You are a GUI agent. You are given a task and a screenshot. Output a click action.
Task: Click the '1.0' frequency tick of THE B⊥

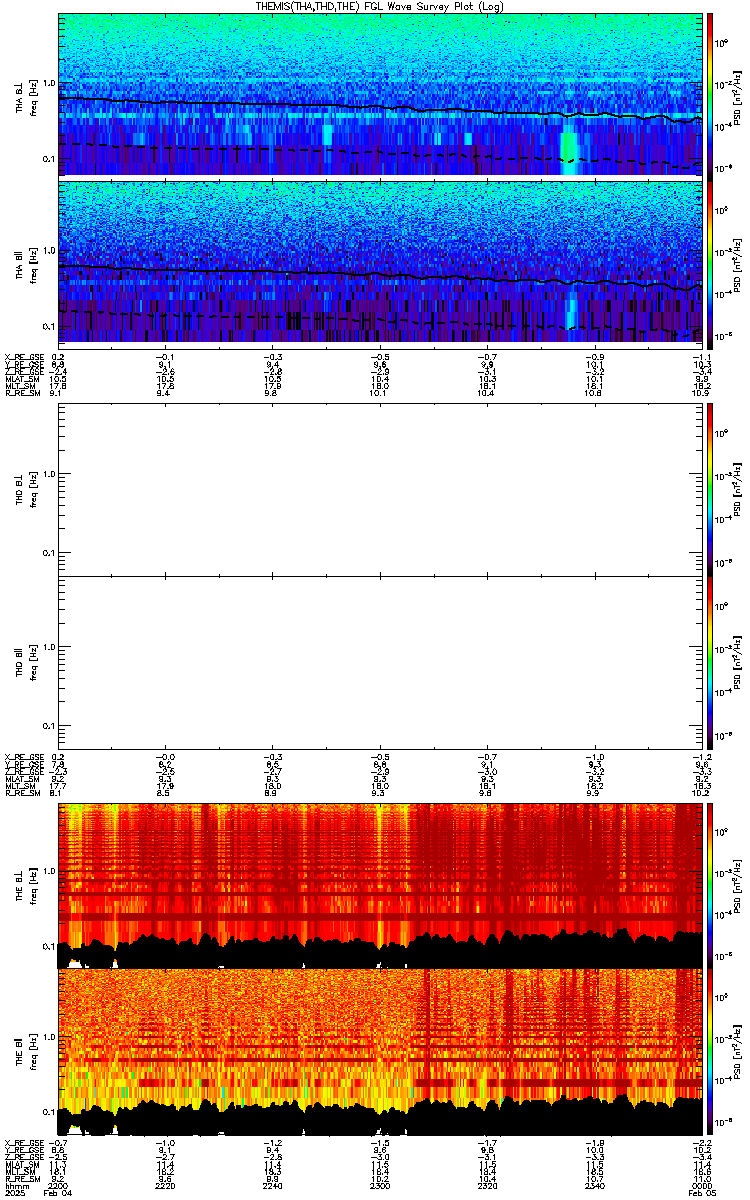47,870
